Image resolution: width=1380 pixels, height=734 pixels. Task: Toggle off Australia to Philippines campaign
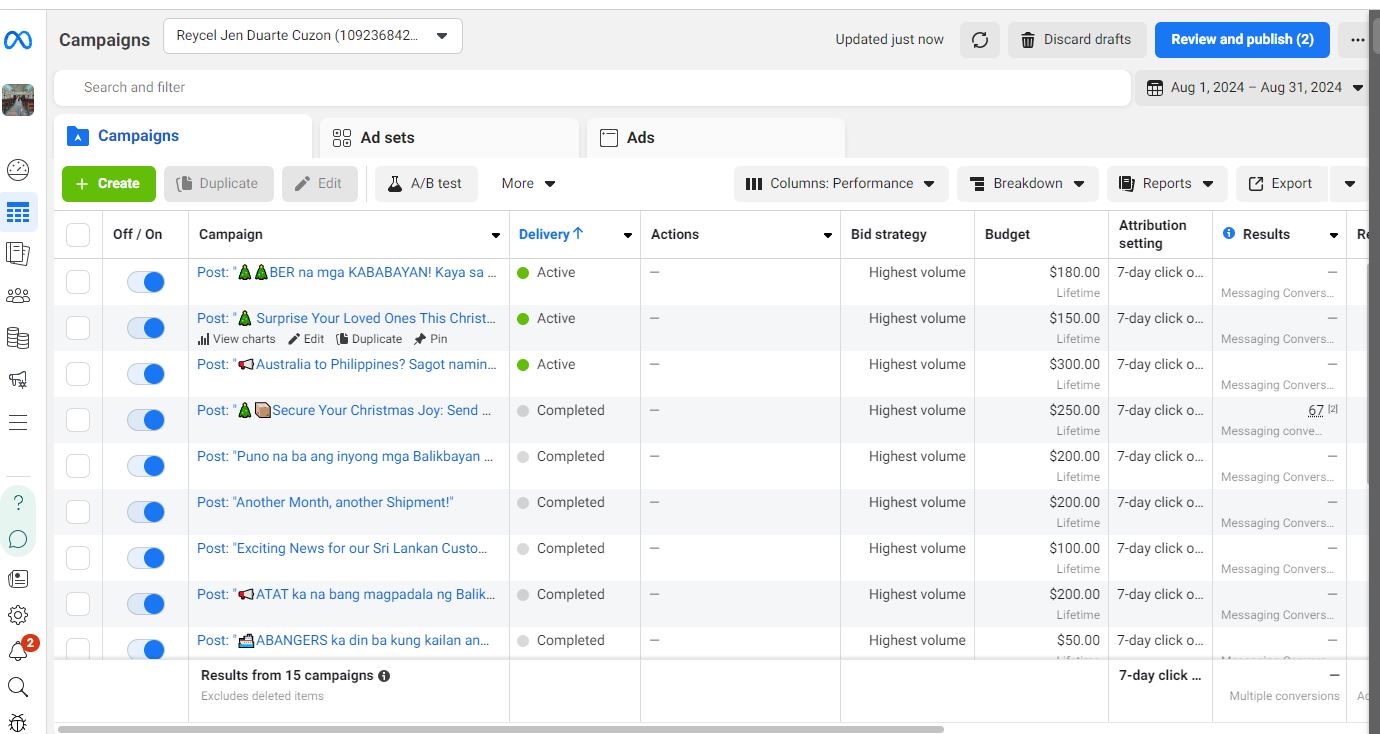click(x=146, y=374)
